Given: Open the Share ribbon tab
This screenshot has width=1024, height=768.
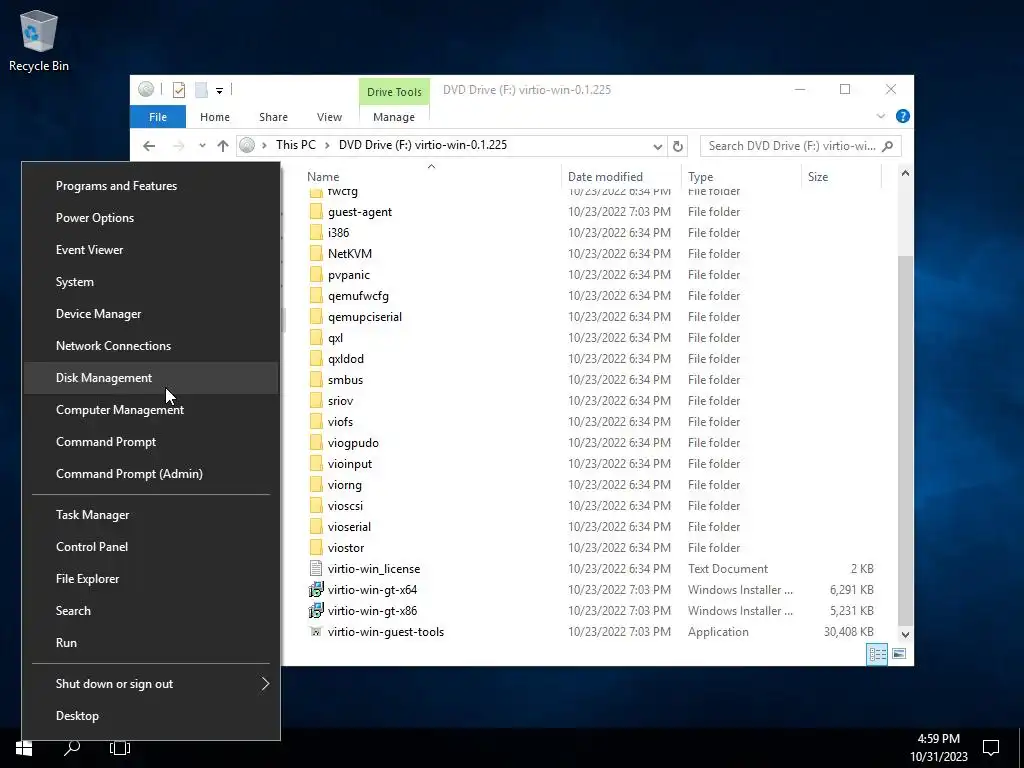Looking at the screenshot, I should 273,117.
